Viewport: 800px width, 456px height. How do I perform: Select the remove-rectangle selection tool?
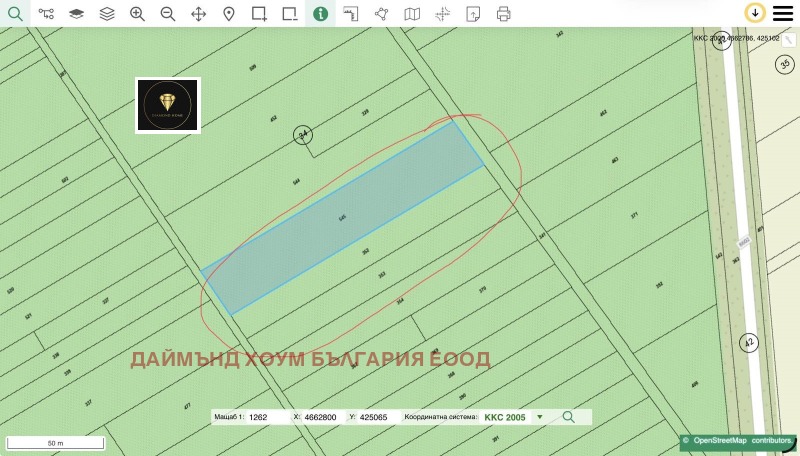coord(290,14)
